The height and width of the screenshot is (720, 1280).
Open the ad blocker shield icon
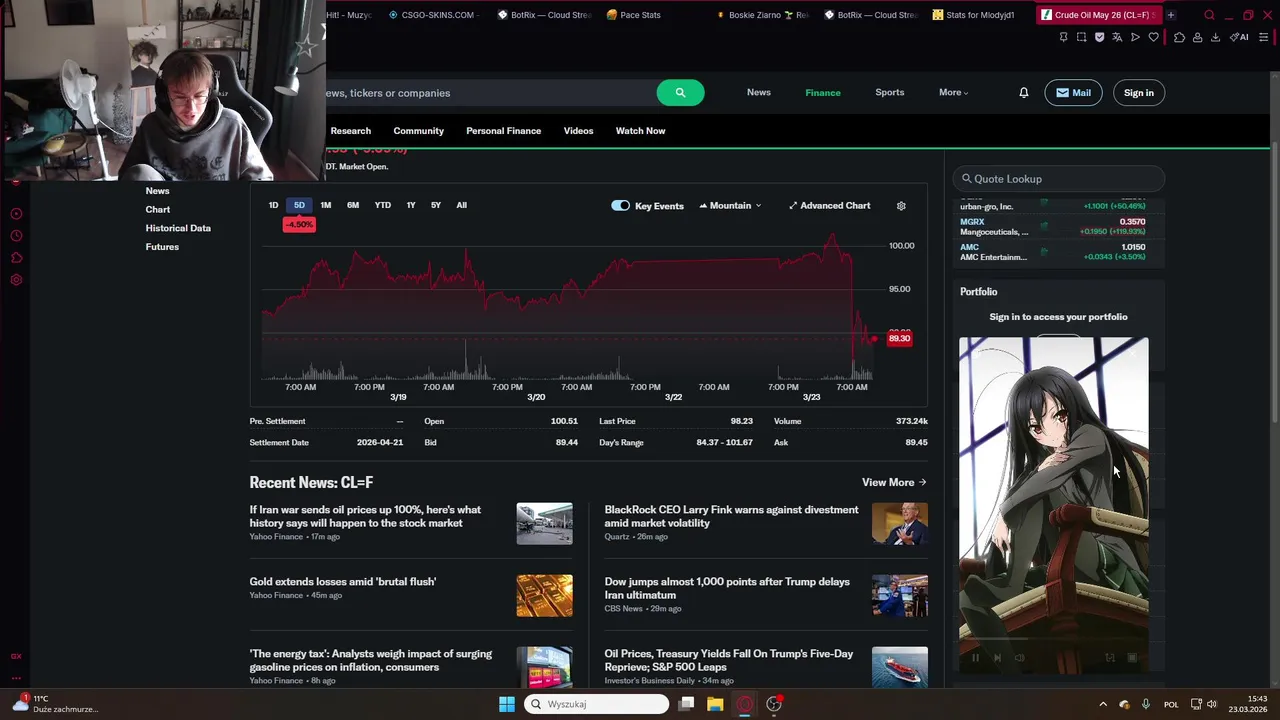pos(1099,37)
